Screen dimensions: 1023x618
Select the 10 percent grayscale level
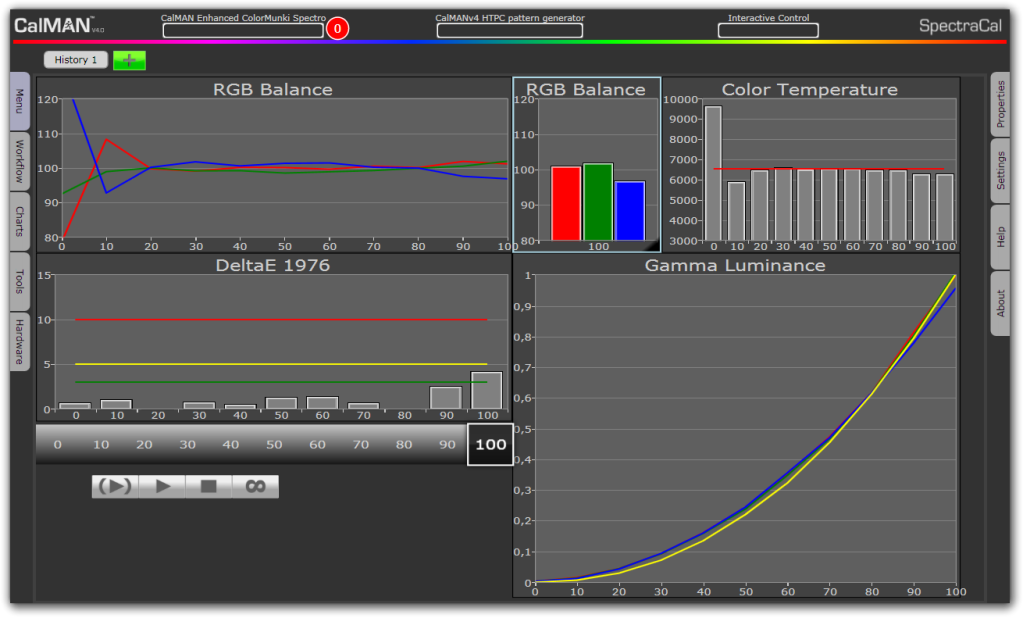click(x=101, y=444)
